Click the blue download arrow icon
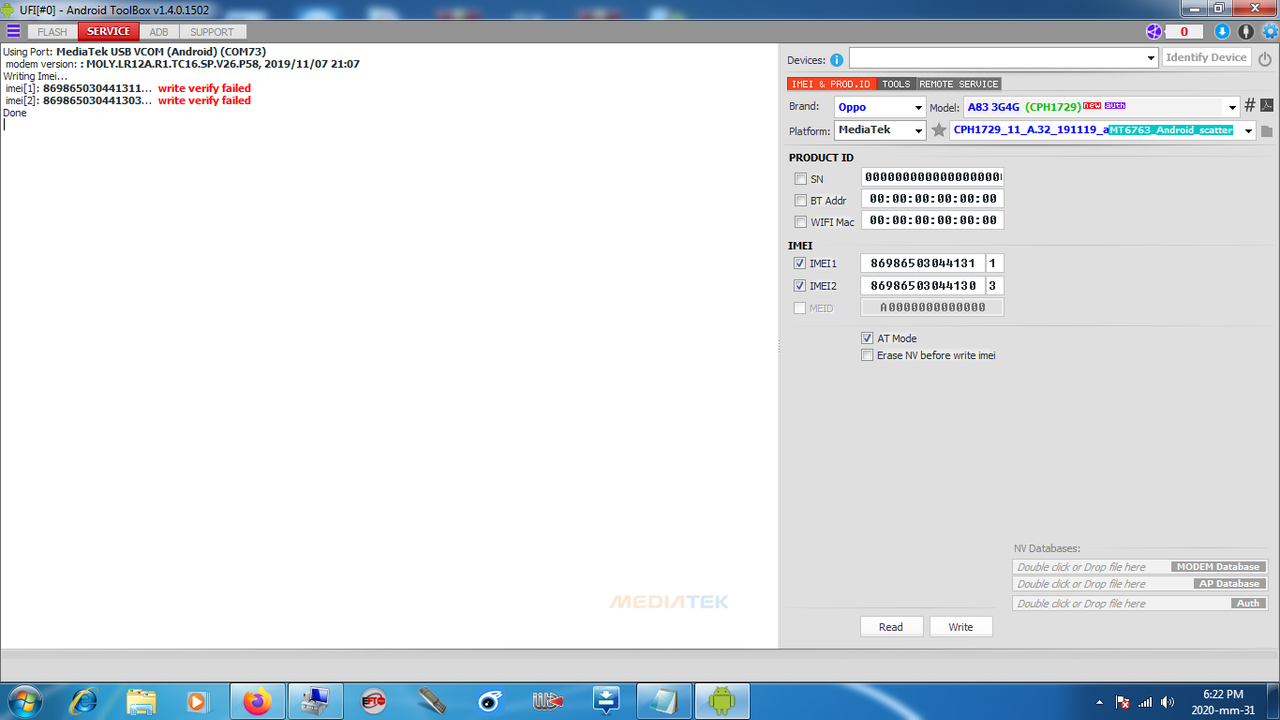The image size is (1280, 720). point(1221,32)
